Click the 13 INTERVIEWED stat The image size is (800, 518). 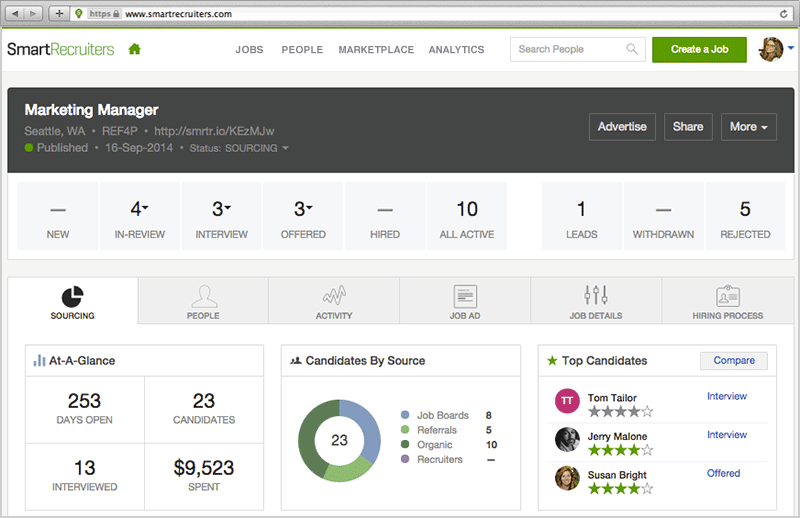click(85, 476)
